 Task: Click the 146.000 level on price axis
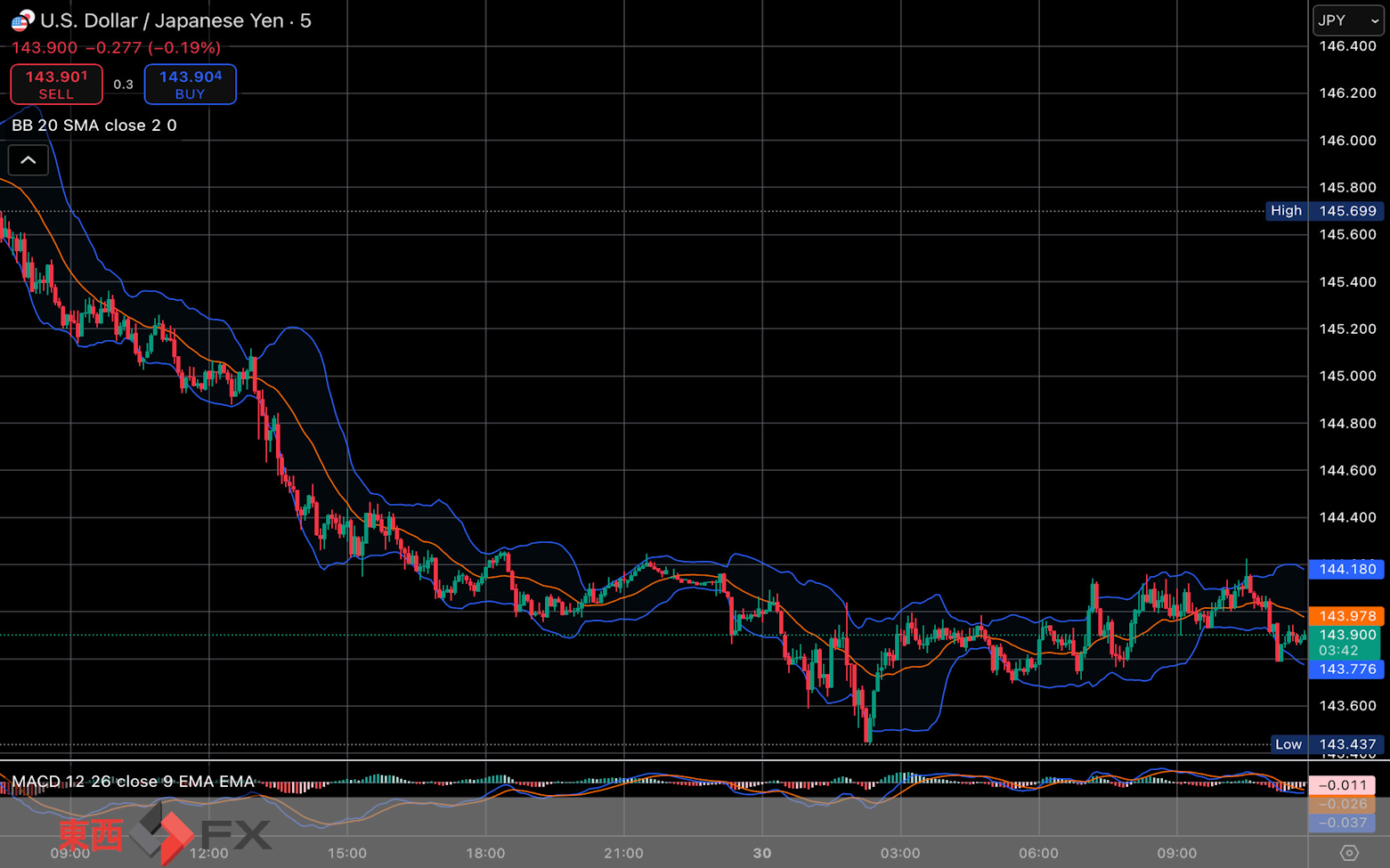(1347, 141)
